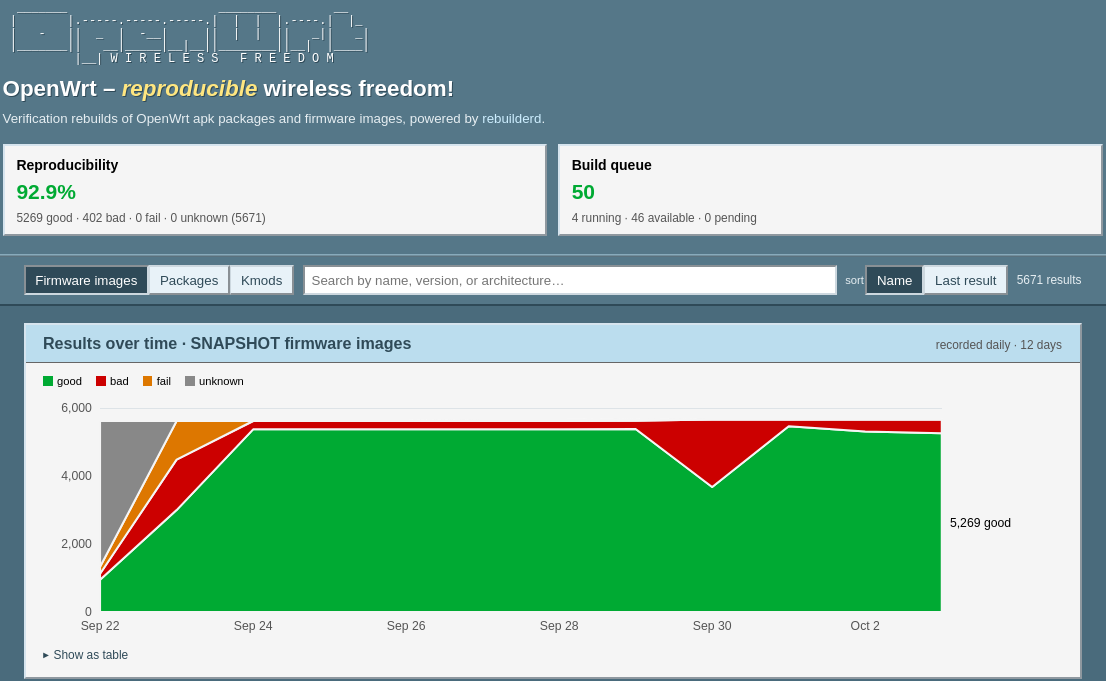Click the orange fail legend swatch
This screenshot has width=1106, height=681.
click(x=147, y=381)
